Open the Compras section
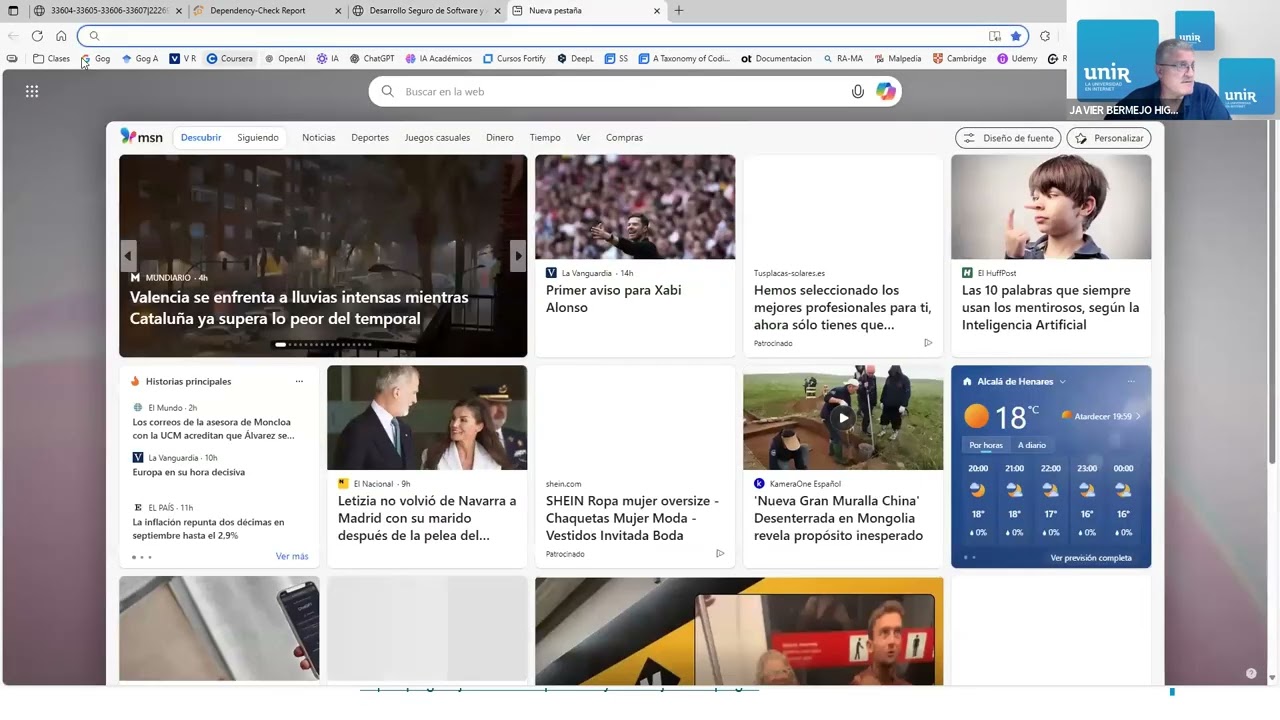Viewport: 1280px width, 720px height. point(624,138)
